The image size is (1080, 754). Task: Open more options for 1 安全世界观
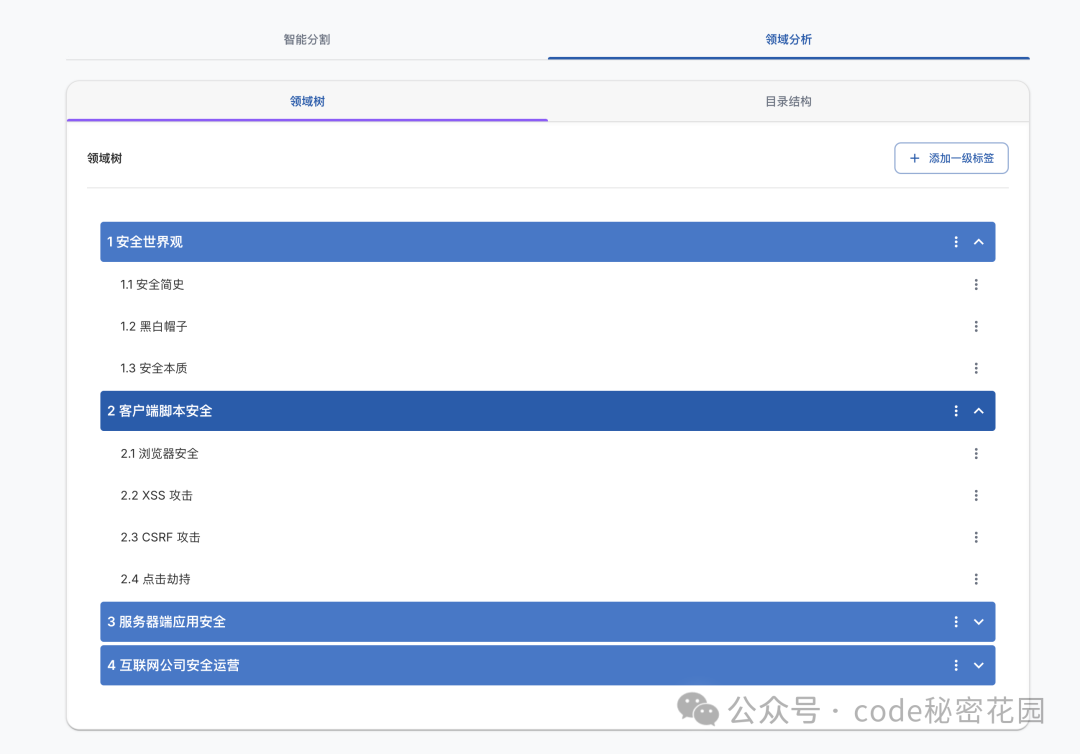[955, 242]
